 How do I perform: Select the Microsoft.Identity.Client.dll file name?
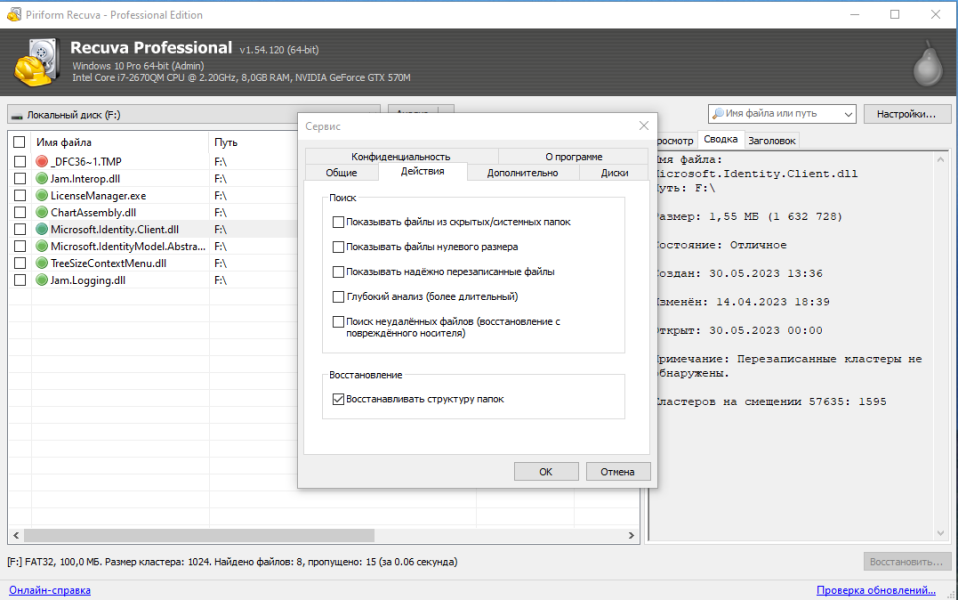pyautogui.click(x=115, y=229)
